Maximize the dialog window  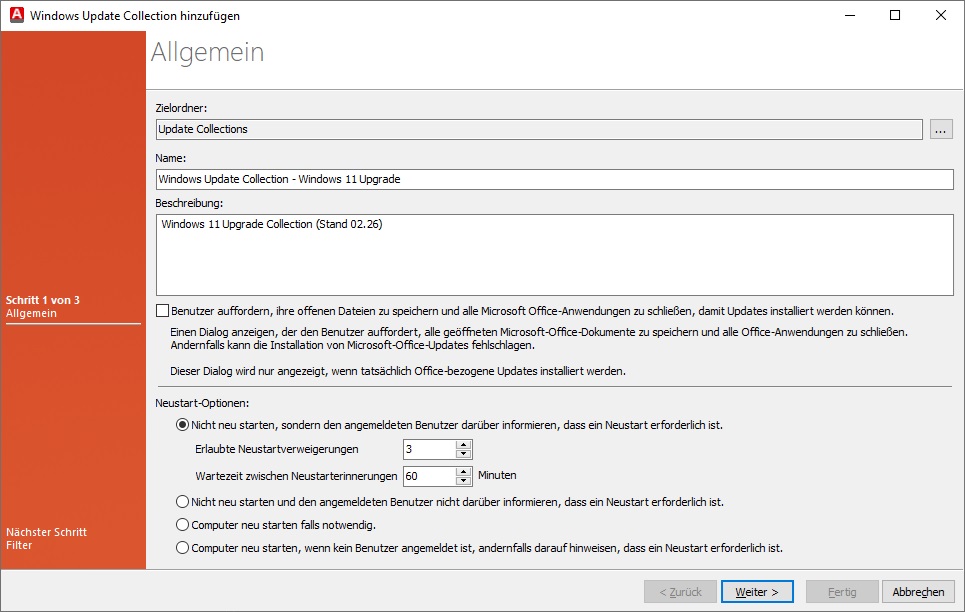895,15
